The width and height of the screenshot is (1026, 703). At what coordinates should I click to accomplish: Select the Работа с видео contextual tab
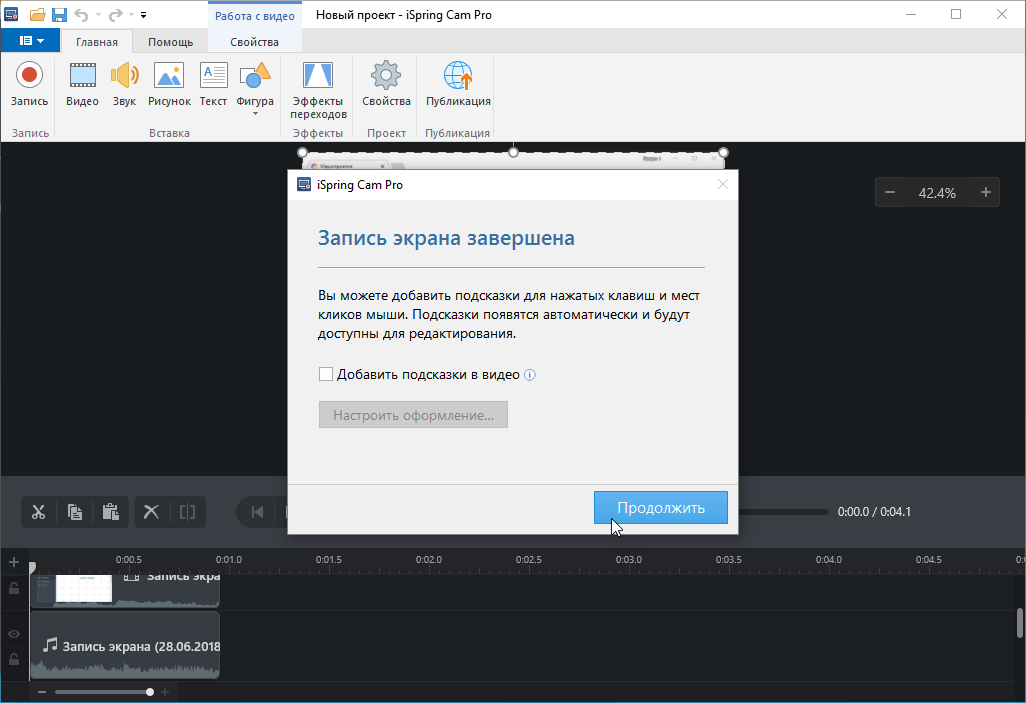(x=255, y=16)
